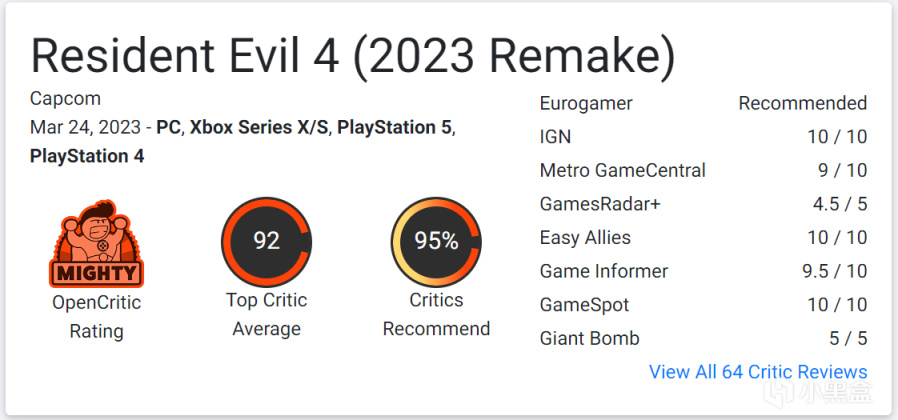Open the GameSpot review entry
898x420 pixels.
coord(703,304)
